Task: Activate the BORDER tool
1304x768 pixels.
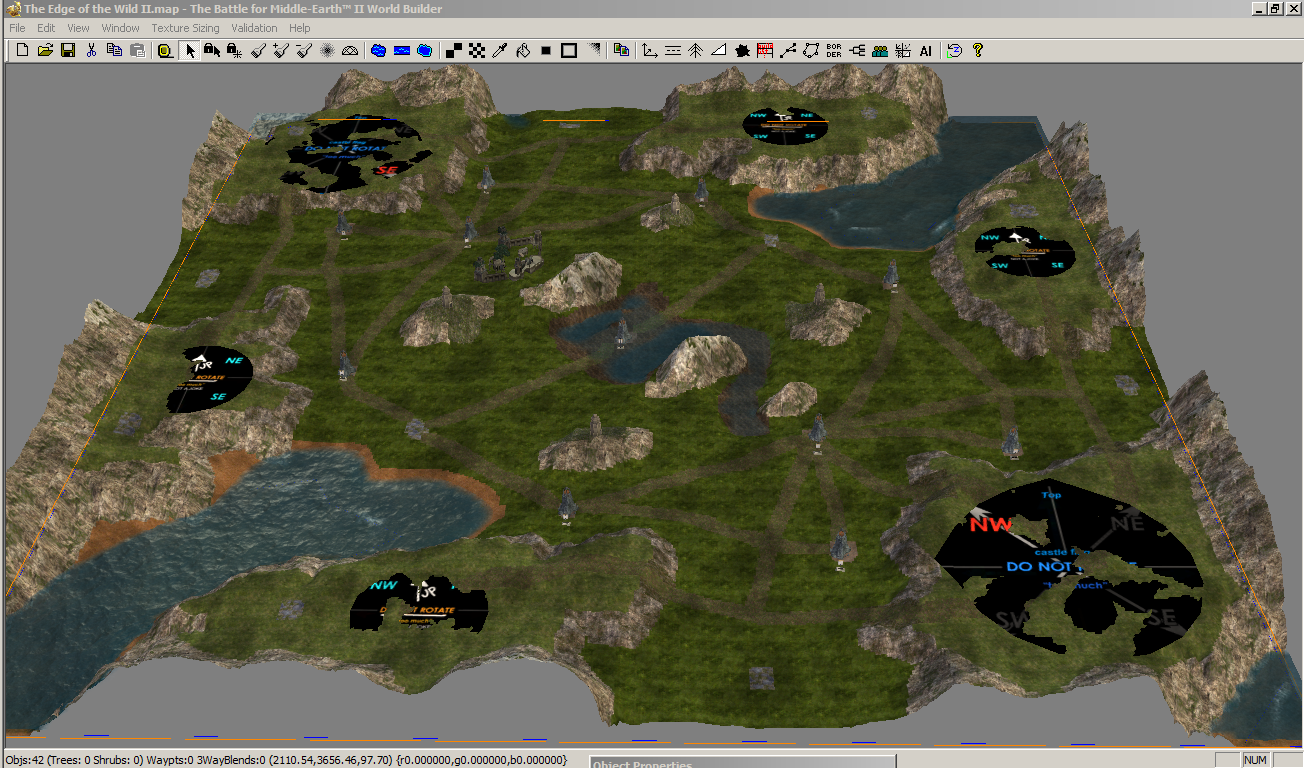Action: click(x=834, y=50)
